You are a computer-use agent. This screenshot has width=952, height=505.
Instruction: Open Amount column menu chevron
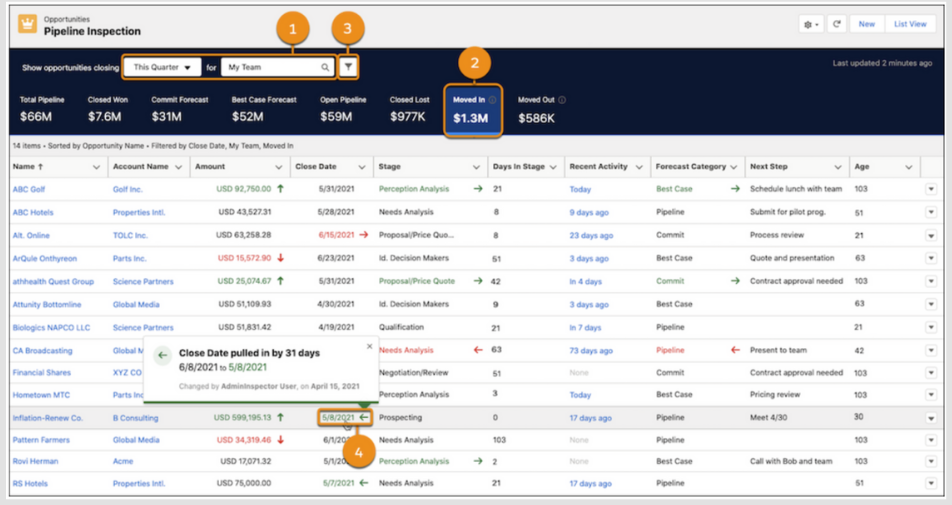point(279,167)
